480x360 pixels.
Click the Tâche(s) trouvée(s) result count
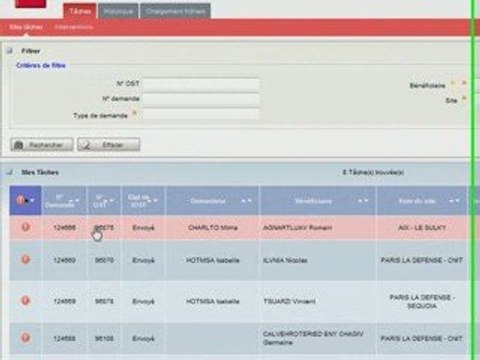click(373, 172)
